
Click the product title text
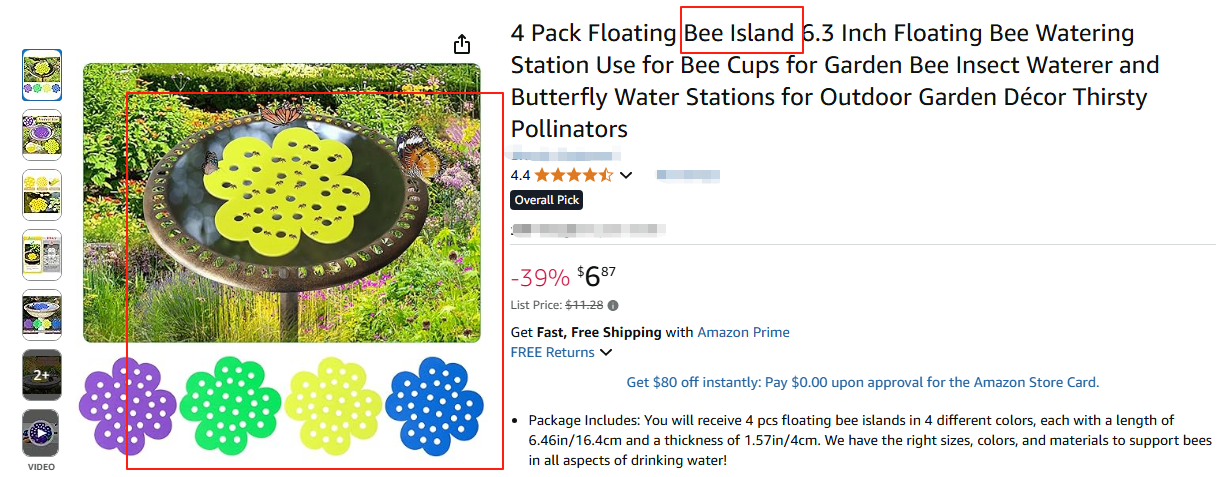click(x=834, y=81)
